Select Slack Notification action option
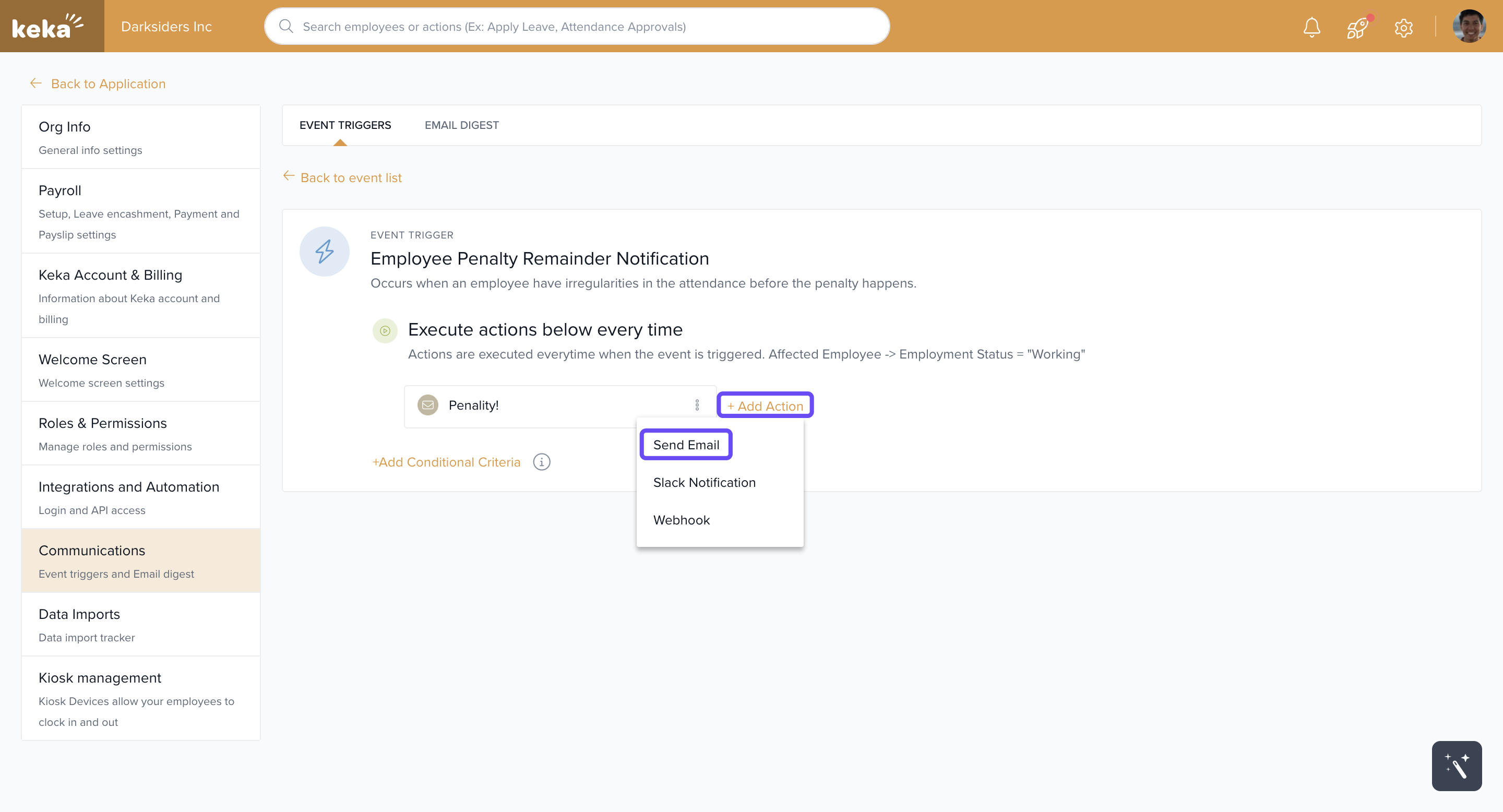Viewport: 1503px width, 812px height. pyautogui.click(x=704, y=482)
